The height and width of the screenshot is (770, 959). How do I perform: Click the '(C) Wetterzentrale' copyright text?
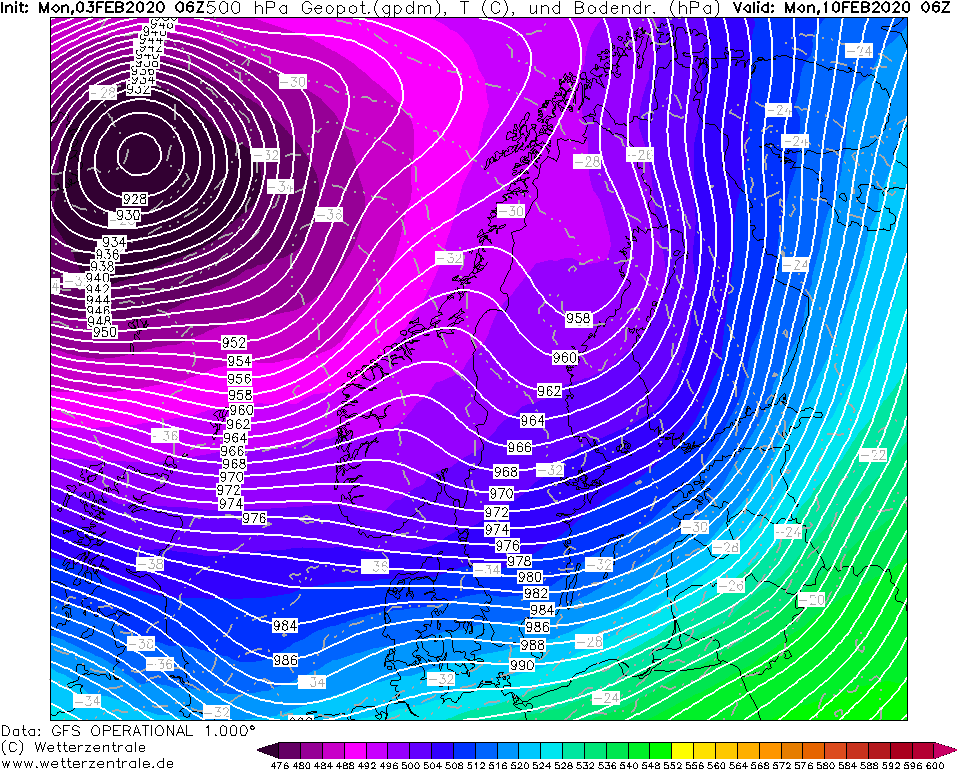(x=73, y=747)
